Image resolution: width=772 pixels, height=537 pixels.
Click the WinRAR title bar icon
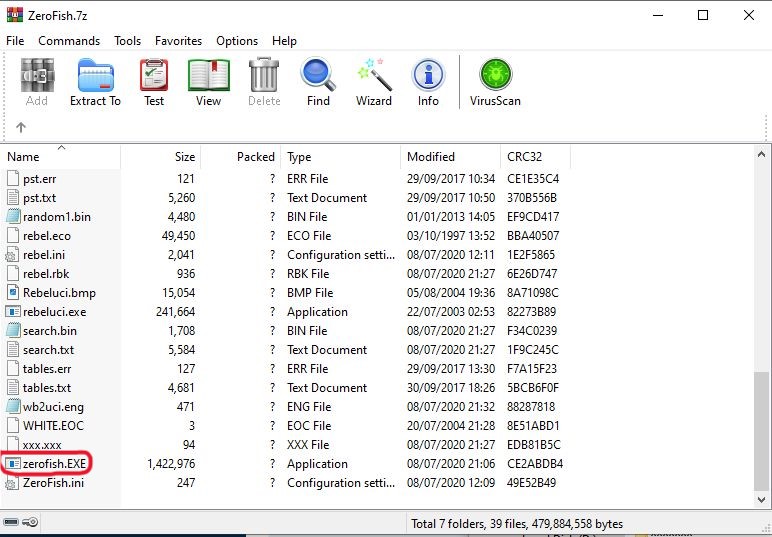[14, 15]
